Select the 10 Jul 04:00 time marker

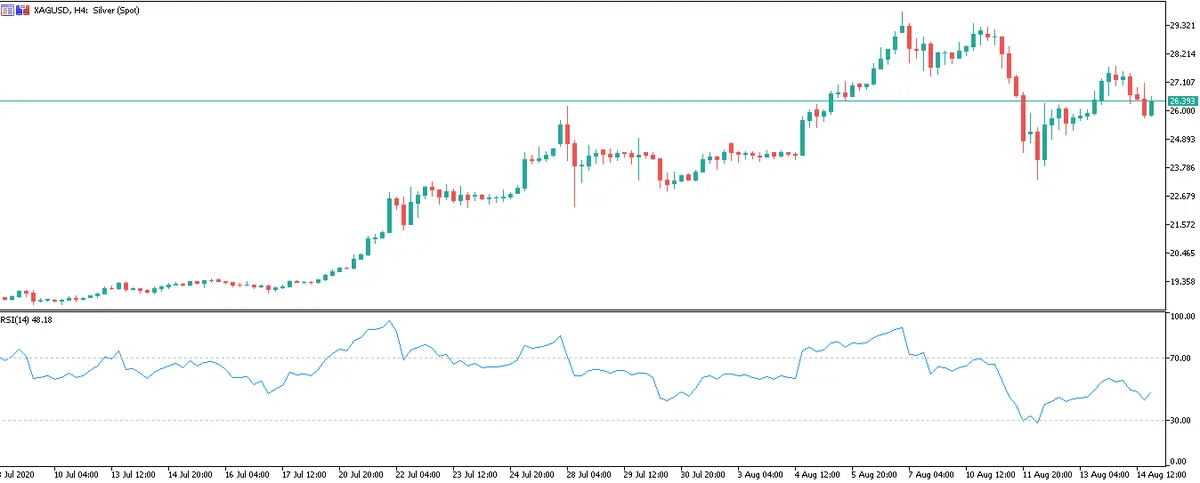point(76,472)
